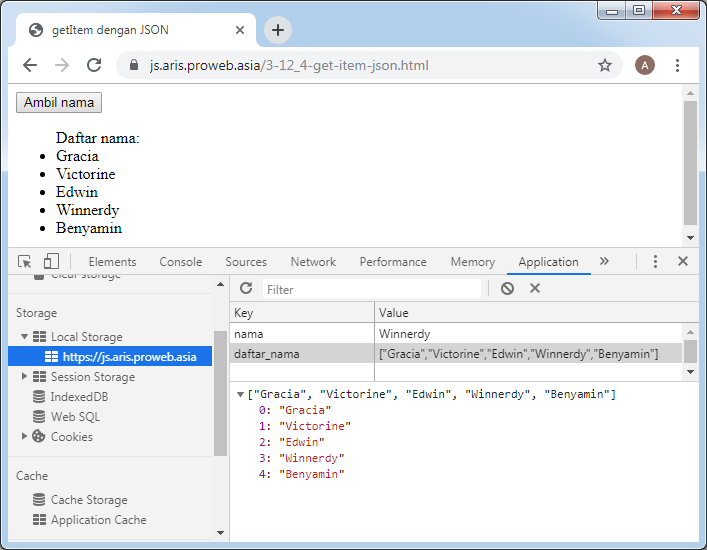Open the Cache Storage item
The height and width of the screenshot is (550, 707).
click(x=89, y=500)
